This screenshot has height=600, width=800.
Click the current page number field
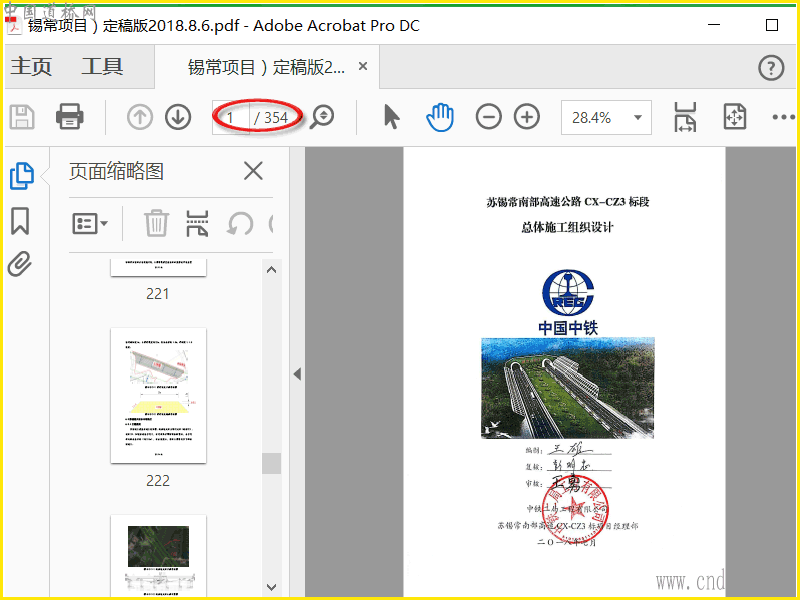(x=231, y=118)
